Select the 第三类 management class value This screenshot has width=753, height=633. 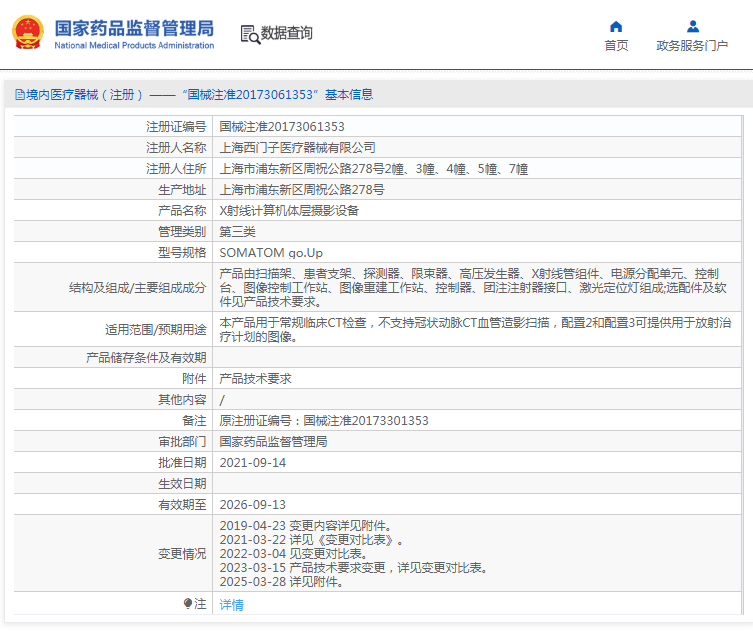(x=237, y=232)
